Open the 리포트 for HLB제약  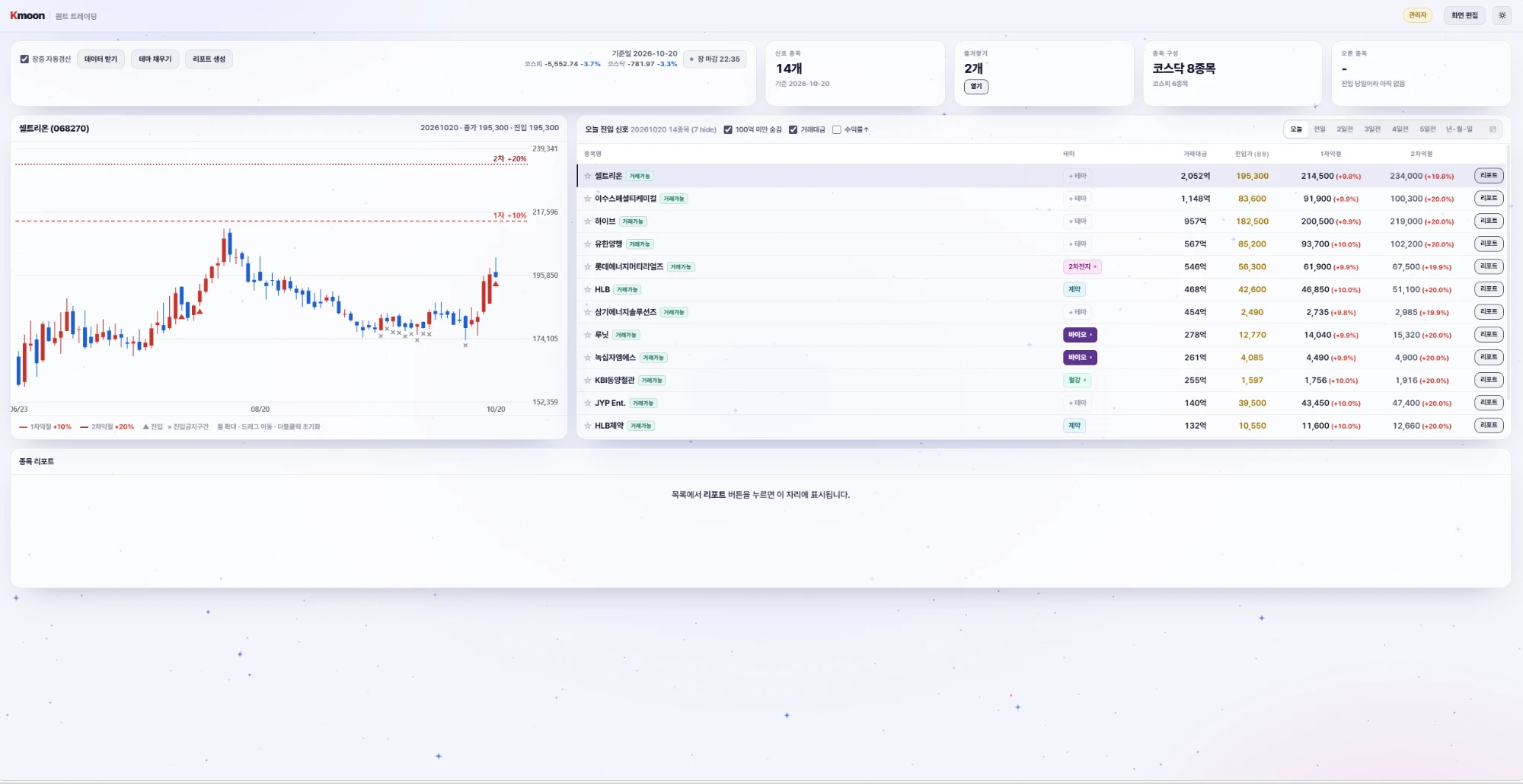(x=1489, y=425)
